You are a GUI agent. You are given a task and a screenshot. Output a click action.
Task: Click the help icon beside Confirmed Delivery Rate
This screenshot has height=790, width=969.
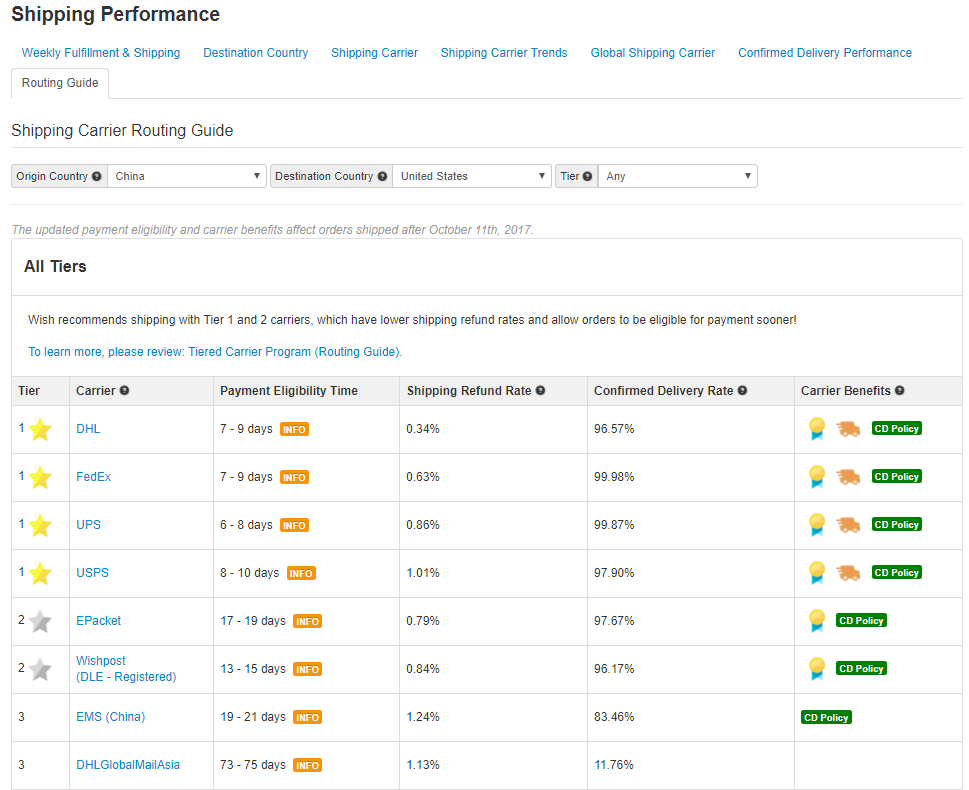[742, 391]
